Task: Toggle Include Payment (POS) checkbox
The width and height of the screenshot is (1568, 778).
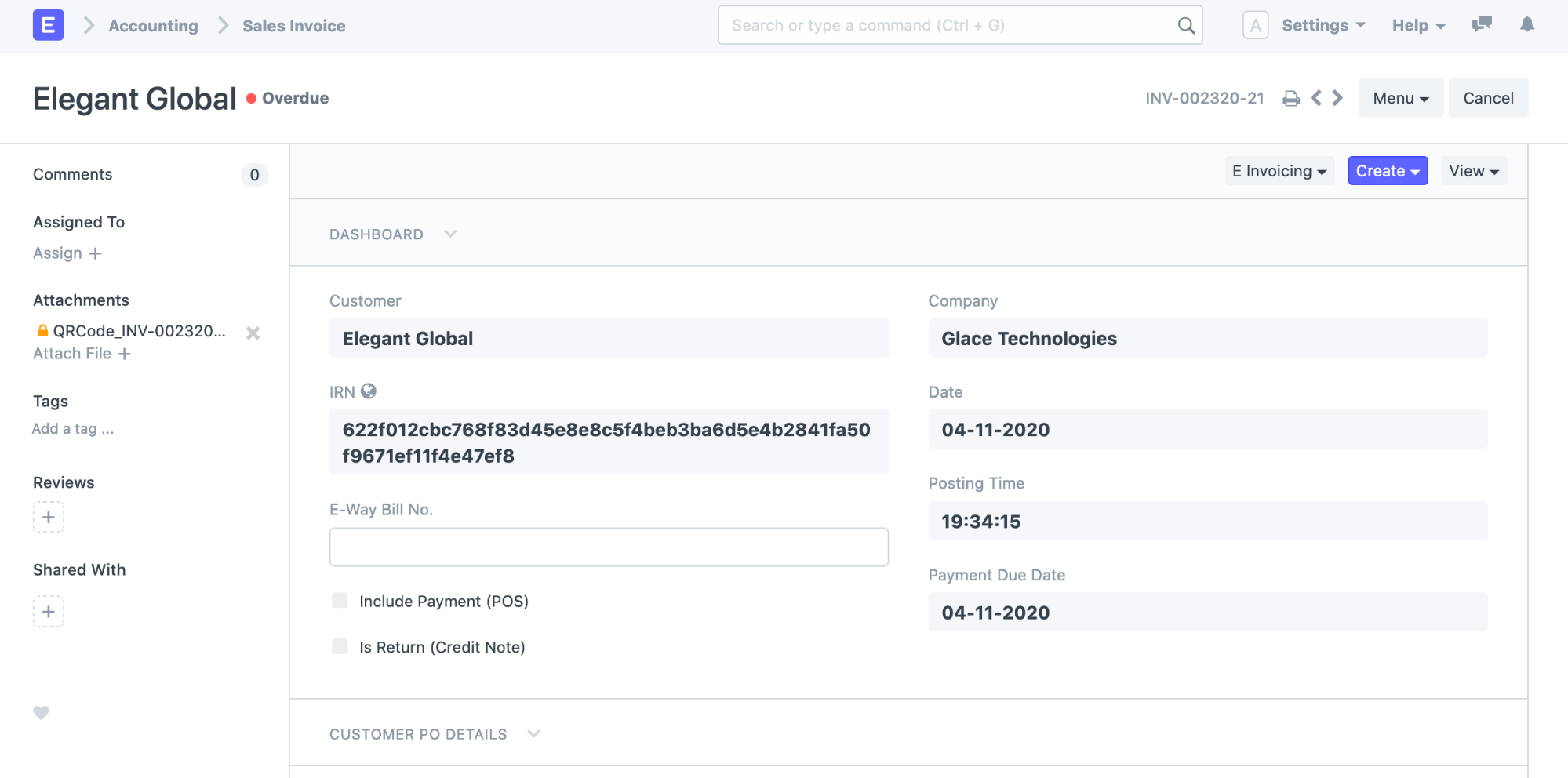Action: [340, 600]
